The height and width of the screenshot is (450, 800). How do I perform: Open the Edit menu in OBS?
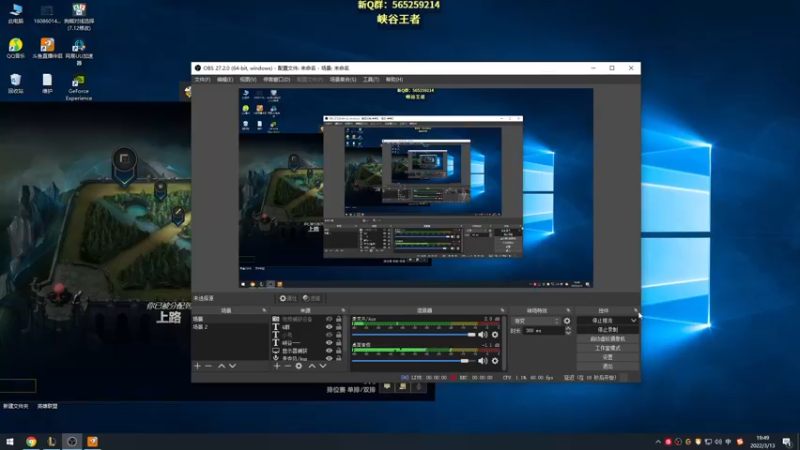click(x=224, y=80)
